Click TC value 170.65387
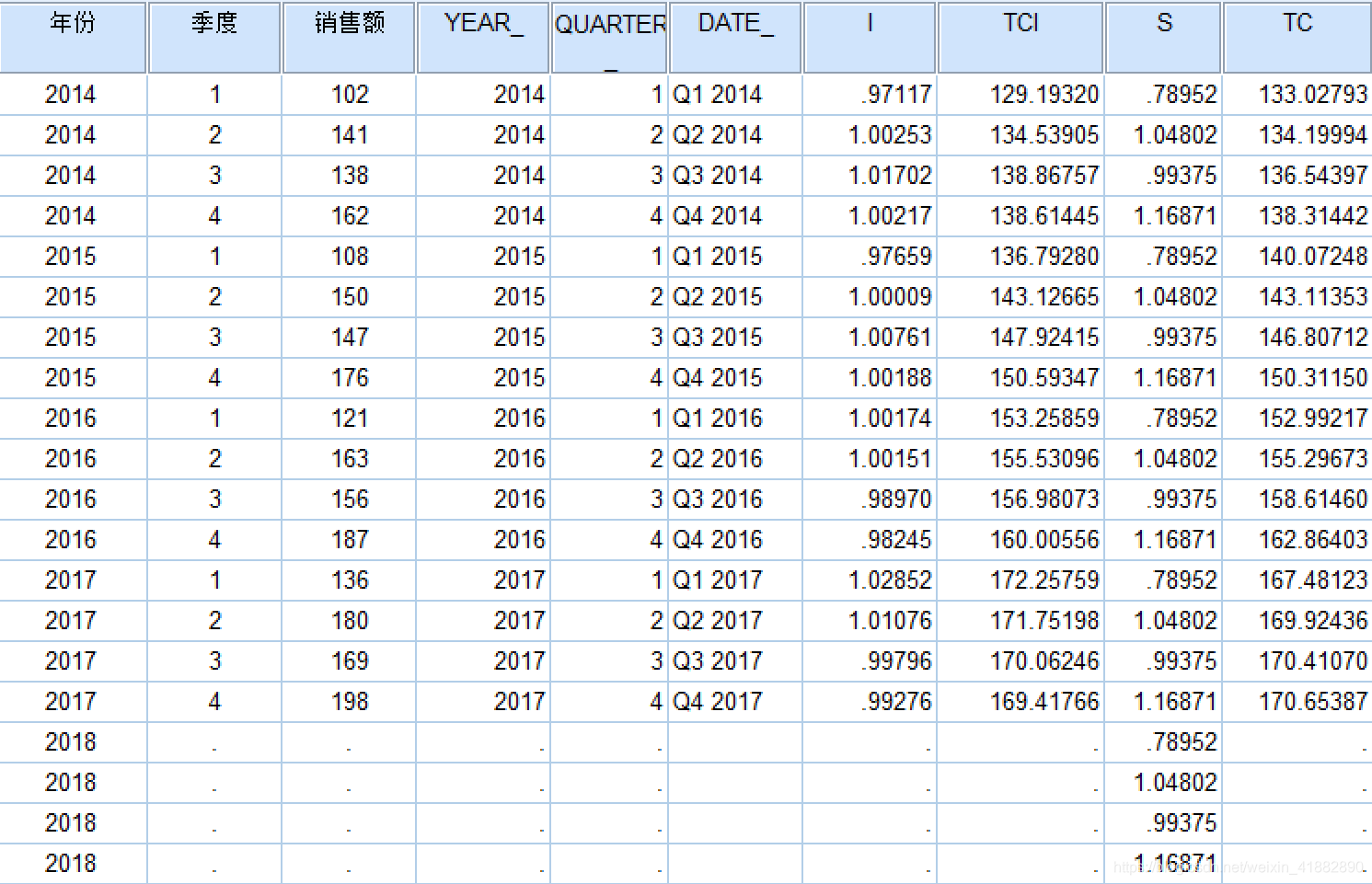 coord(1297,702)
